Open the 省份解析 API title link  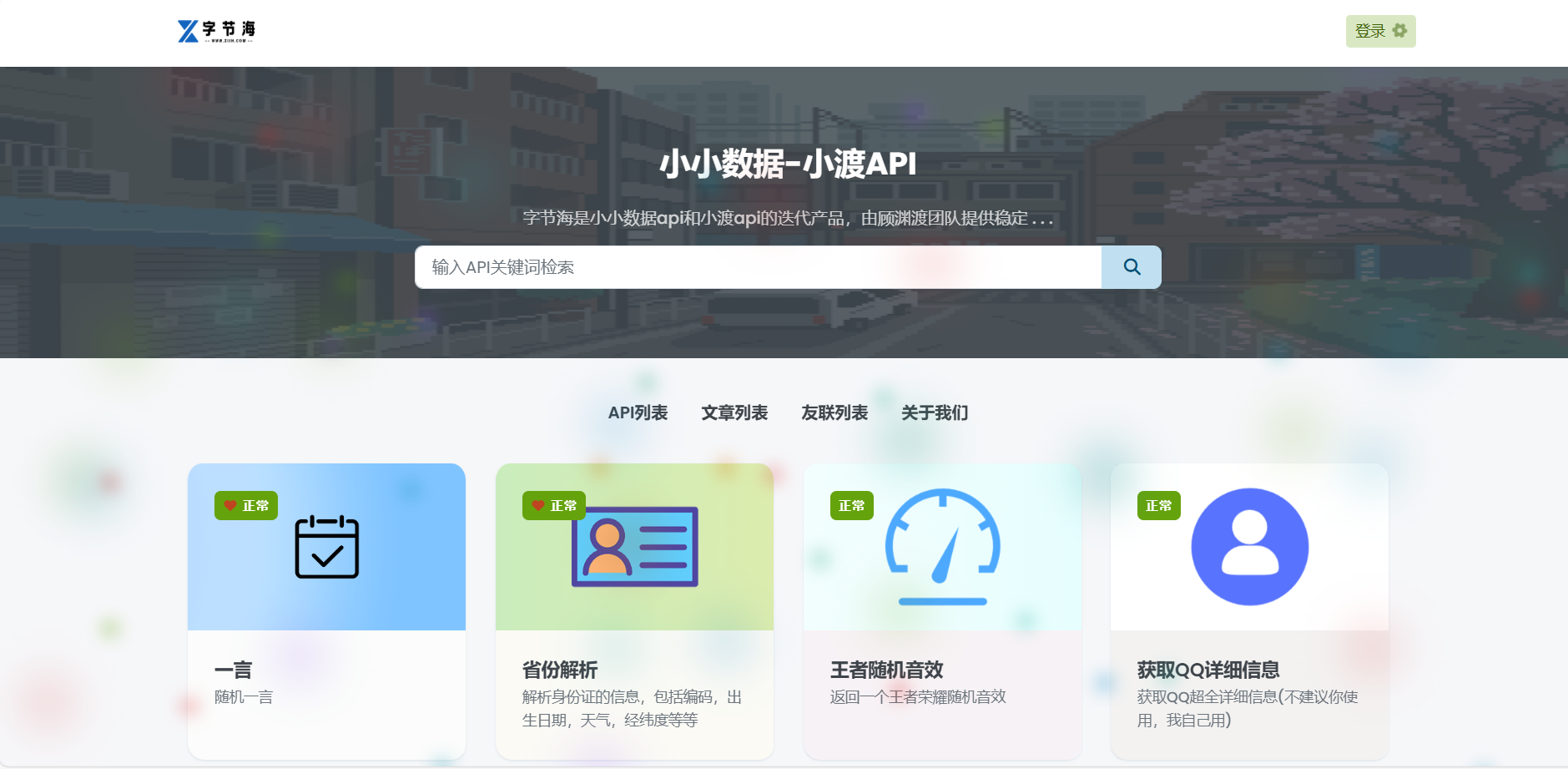[560, 670]
